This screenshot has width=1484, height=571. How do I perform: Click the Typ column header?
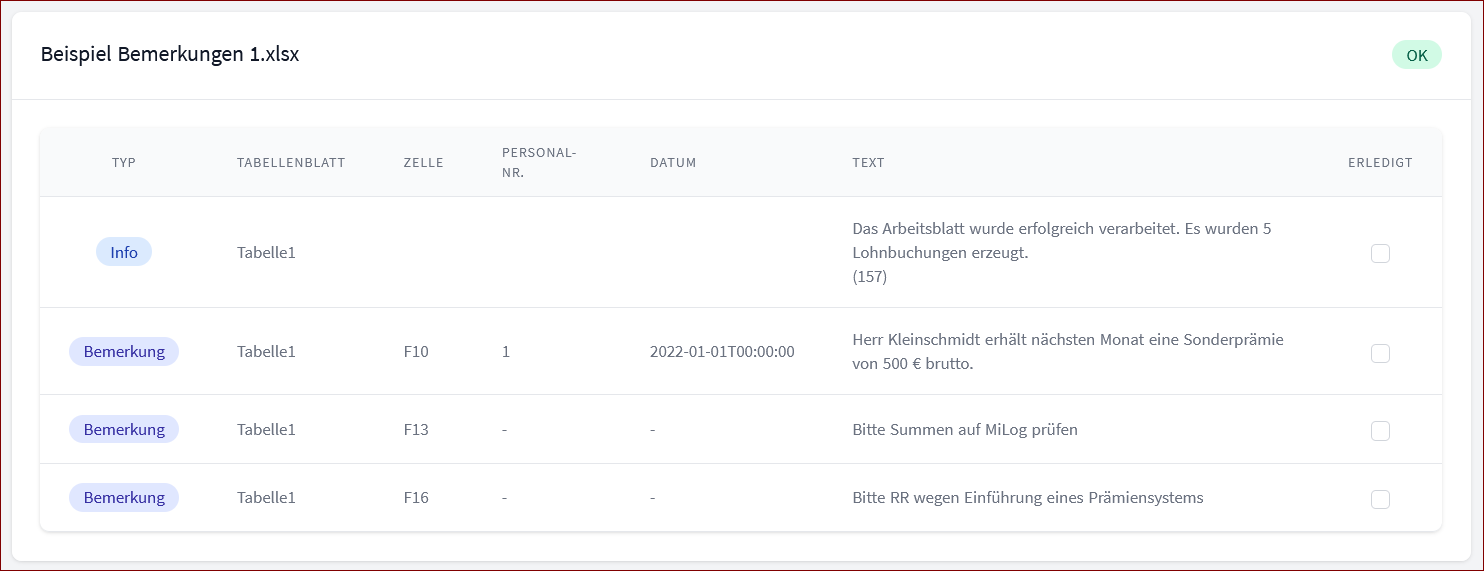click(x=124, y=163)
